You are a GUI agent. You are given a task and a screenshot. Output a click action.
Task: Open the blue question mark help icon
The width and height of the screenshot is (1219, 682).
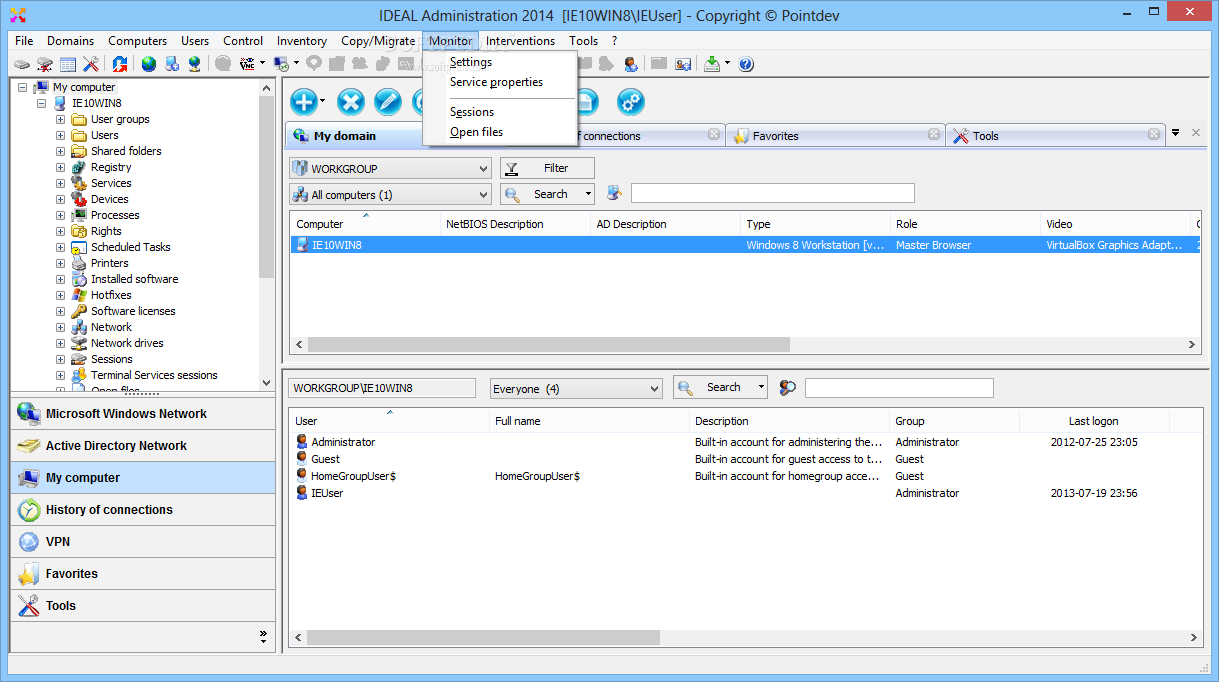click(x=746, y=64)
